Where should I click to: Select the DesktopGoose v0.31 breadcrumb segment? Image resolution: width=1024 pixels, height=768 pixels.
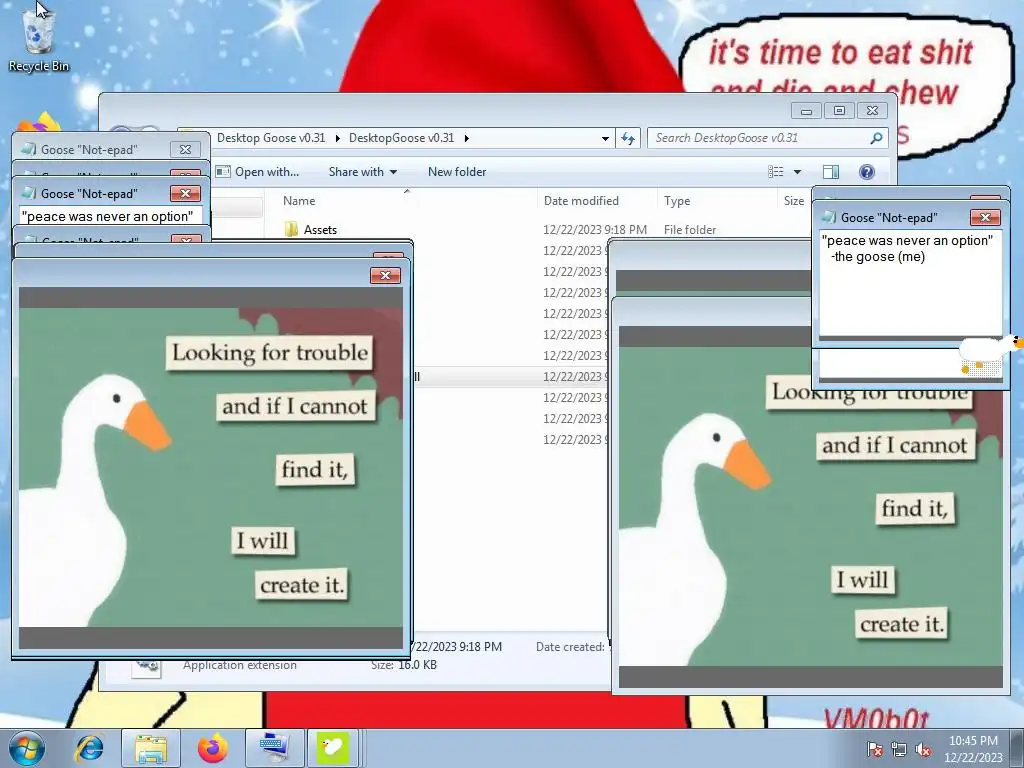tap(401, 138)
